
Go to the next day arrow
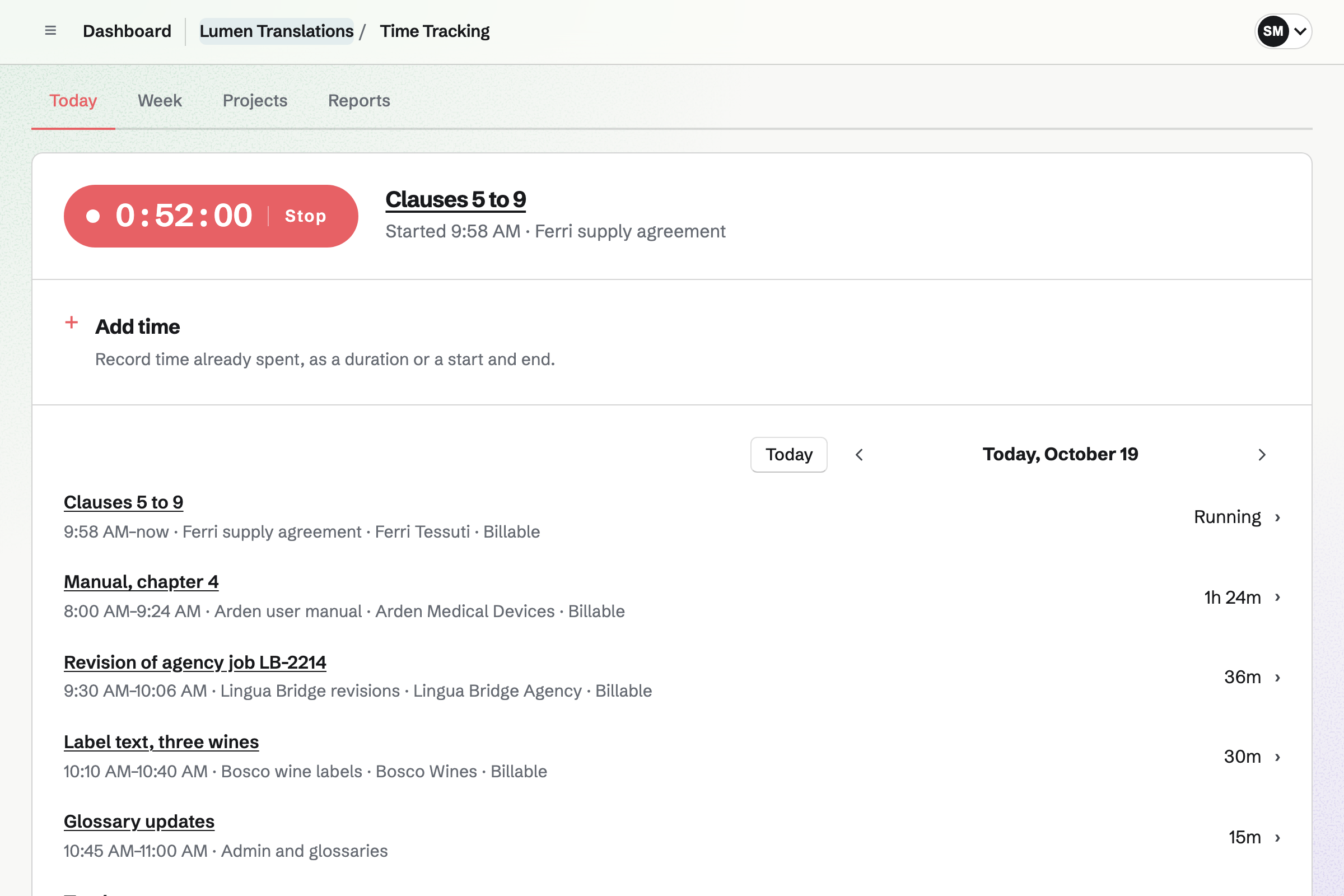click(1262, 454)
